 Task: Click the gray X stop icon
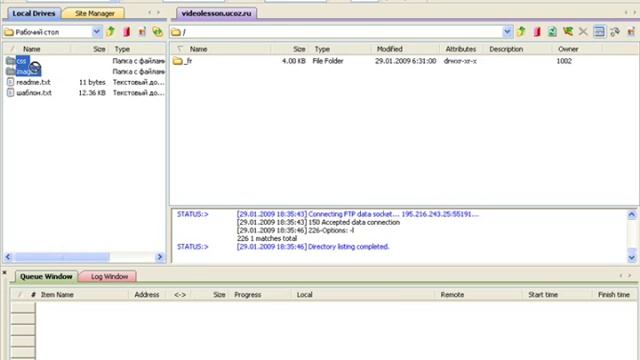coord(583,31)
